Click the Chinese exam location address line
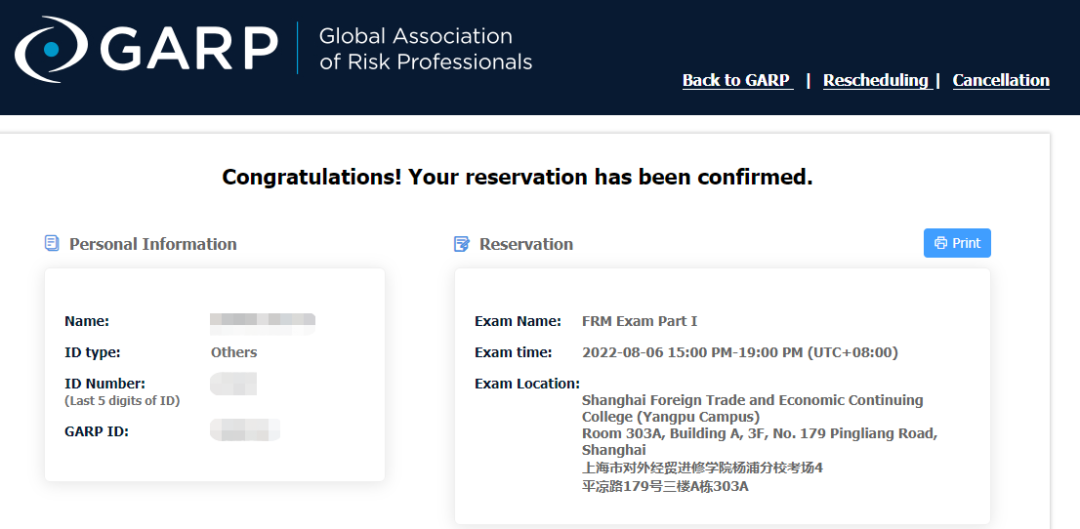 click(x=702, y=468)
